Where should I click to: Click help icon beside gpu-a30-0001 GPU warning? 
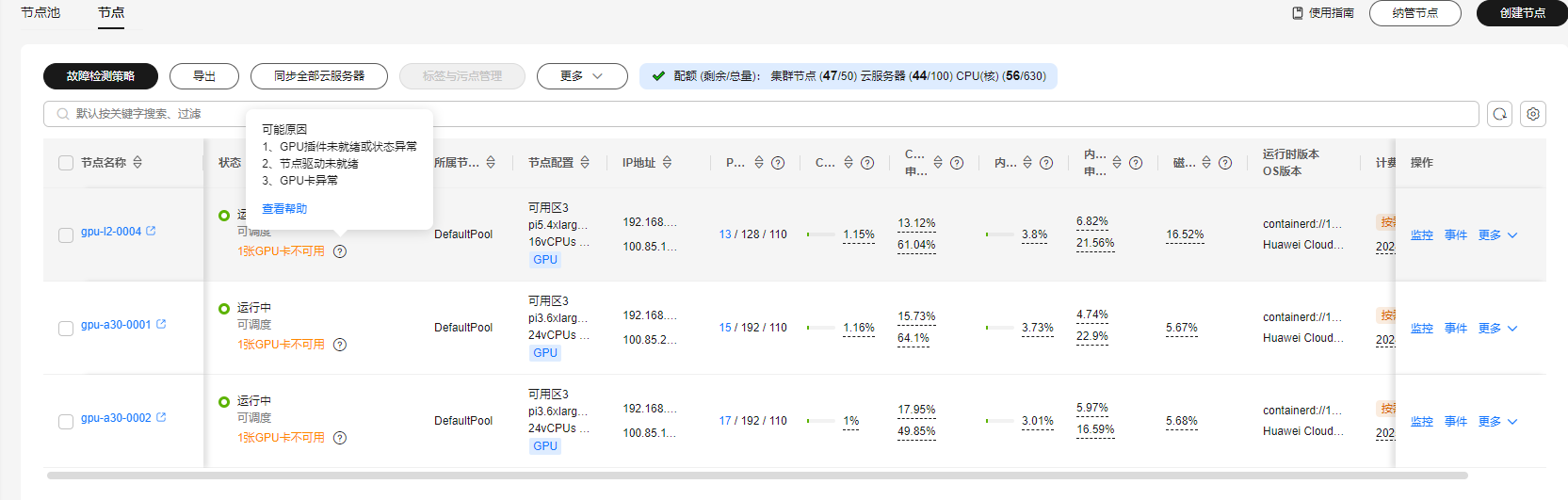(x=340, y=345)
